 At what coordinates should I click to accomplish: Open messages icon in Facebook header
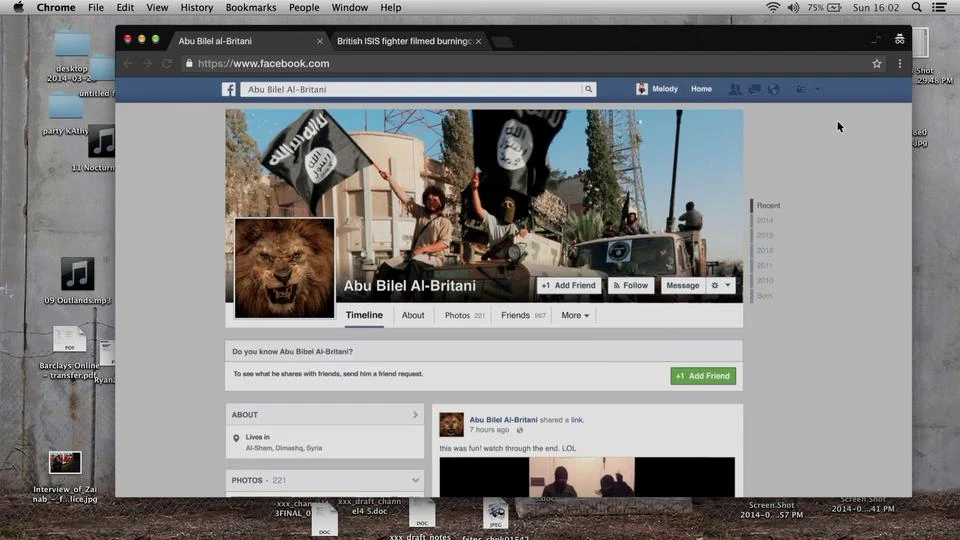point(754,89)
